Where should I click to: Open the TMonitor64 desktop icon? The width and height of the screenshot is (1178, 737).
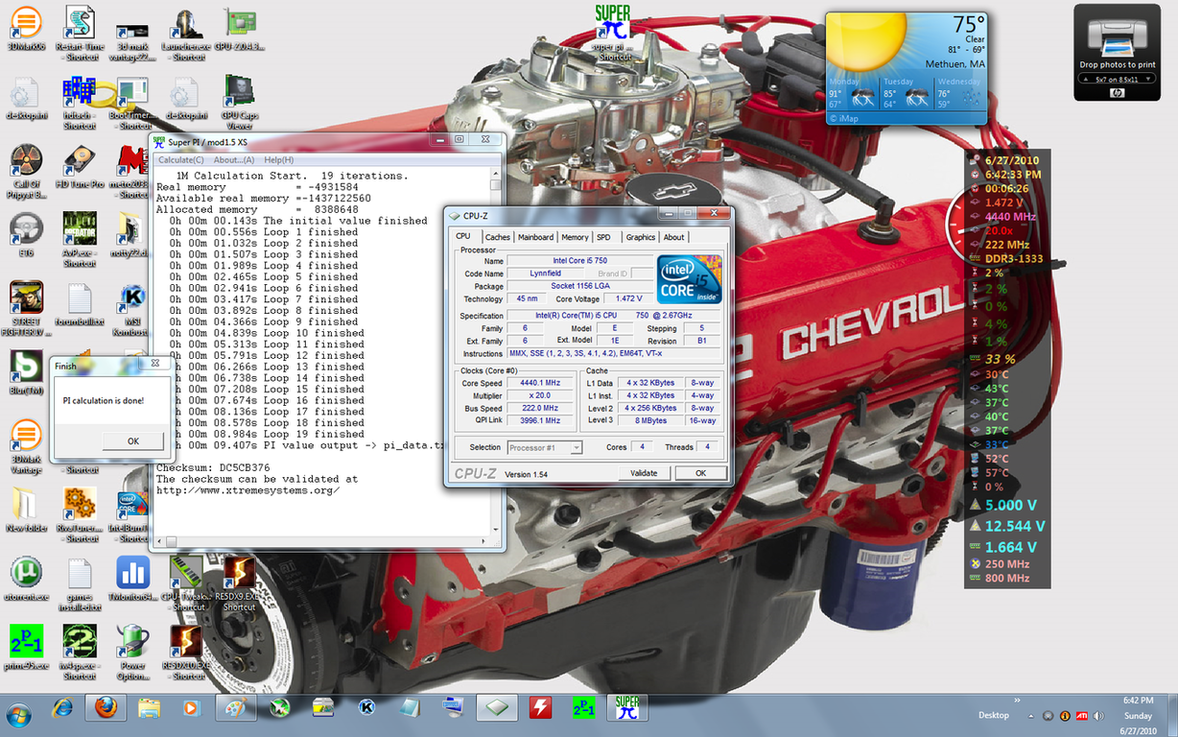132,578
